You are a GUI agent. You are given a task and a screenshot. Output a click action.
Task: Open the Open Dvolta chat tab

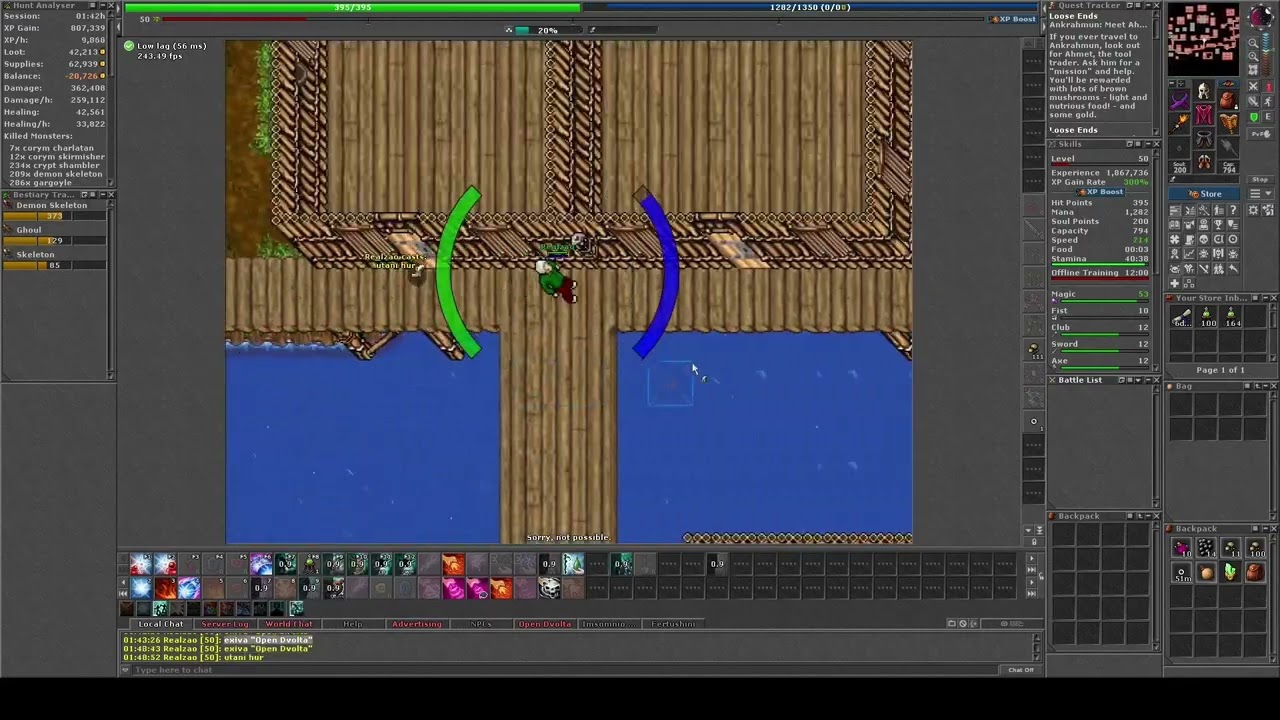point(544,624)
